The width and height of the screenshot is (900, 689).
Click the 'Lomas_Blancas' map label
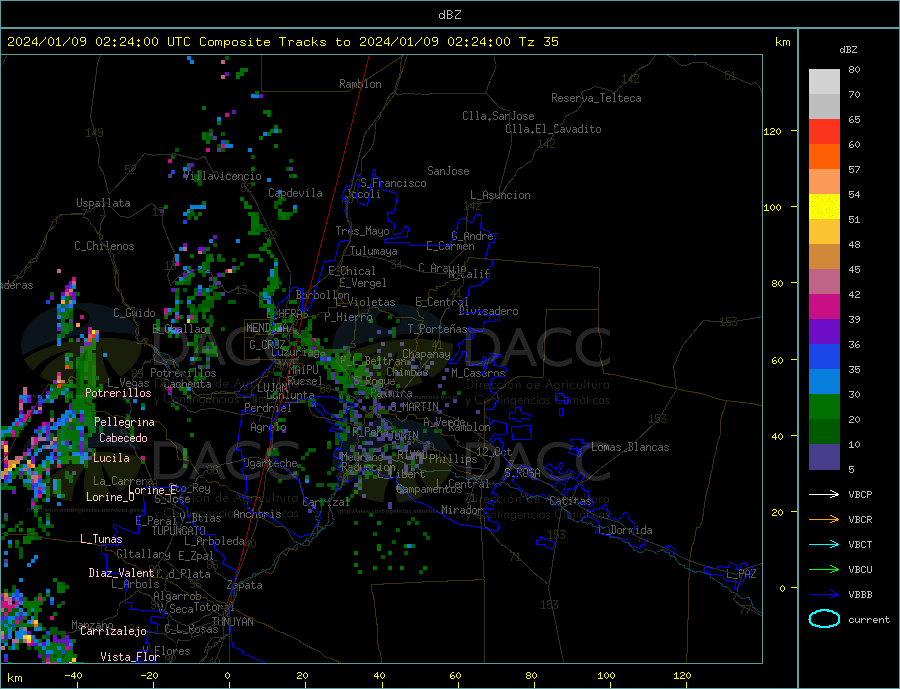click(x=630, y=447)
